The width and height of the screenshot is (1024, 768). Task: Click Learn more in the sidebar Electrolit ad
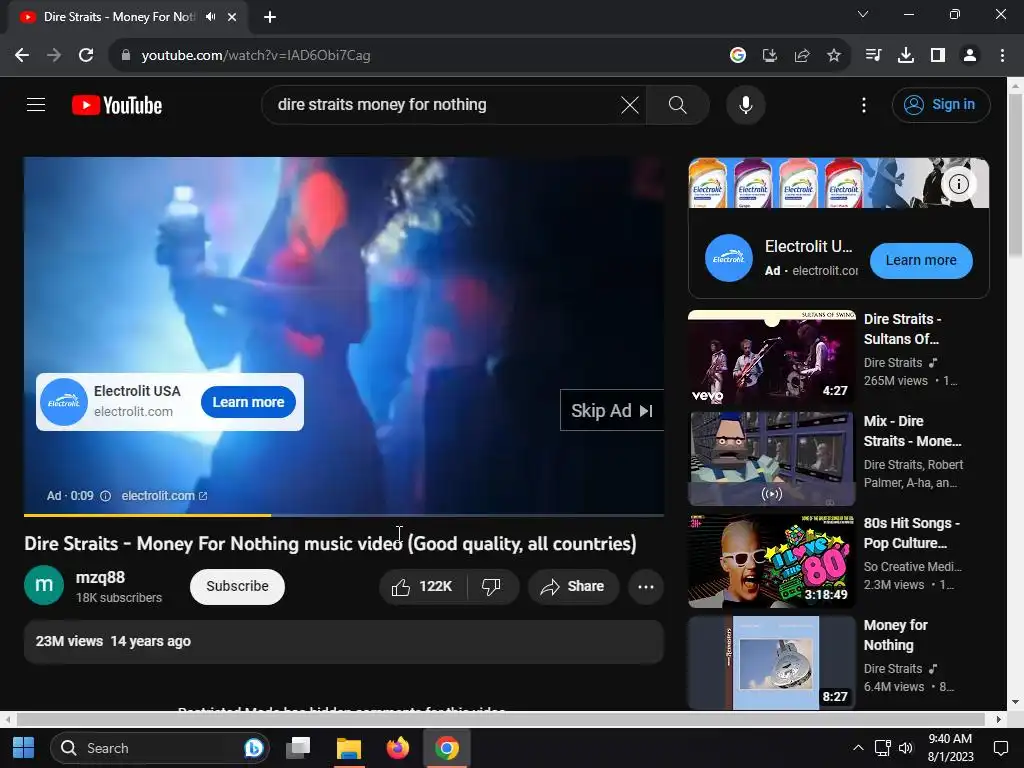[x=921, y=260]
